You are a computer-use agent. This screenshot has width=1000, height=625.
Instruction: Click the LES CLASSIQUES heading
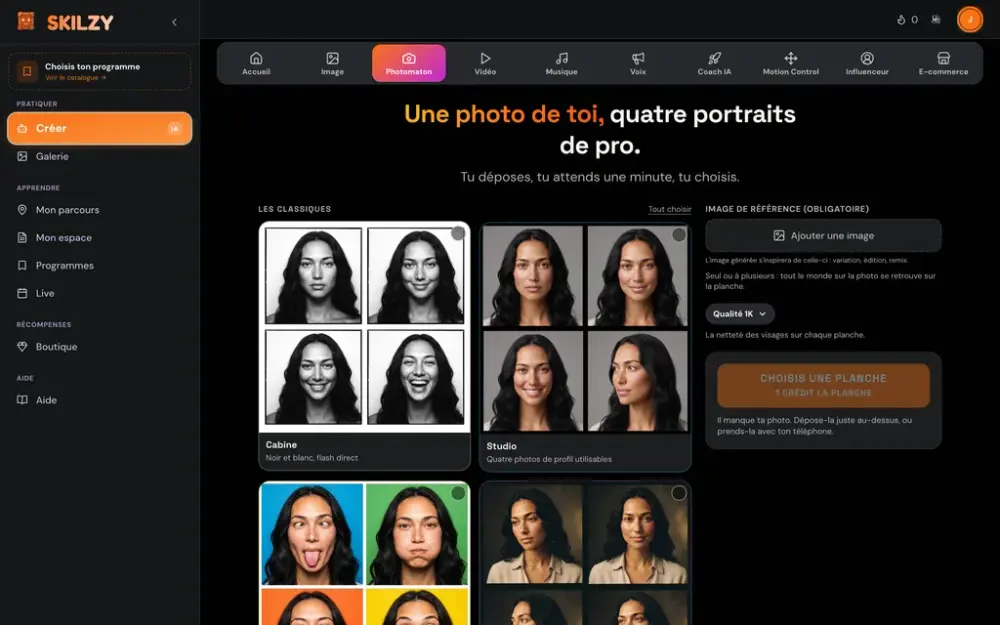[295, 209]
